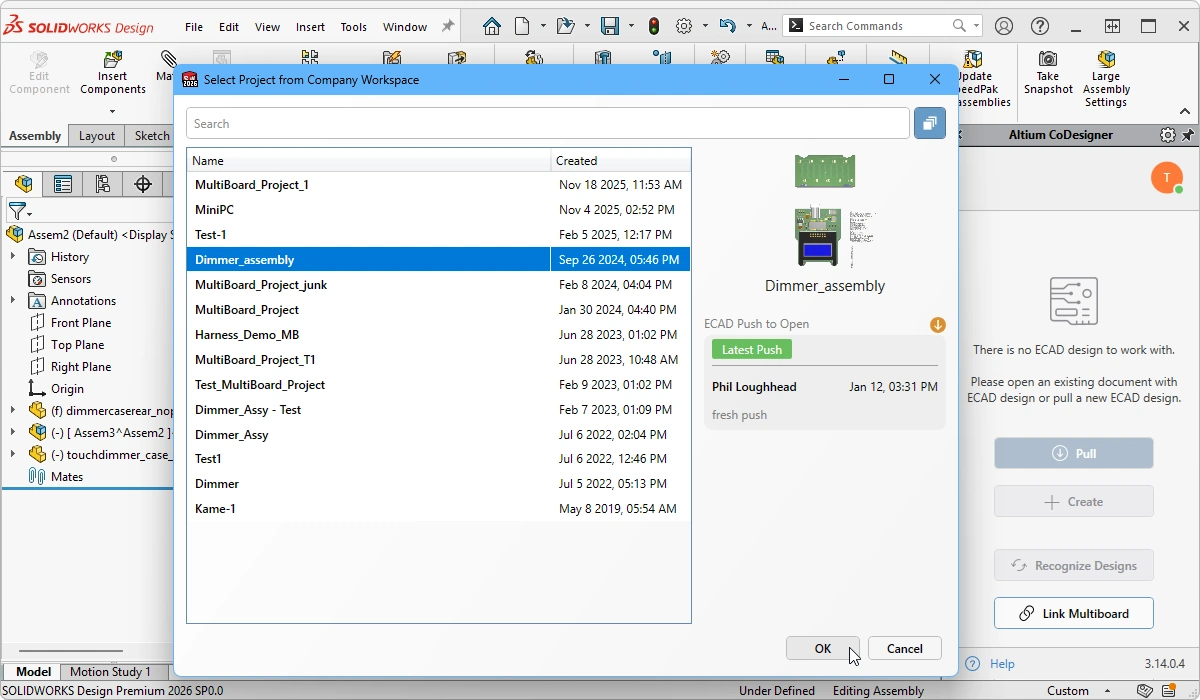The height and width of the screenshot is (700, 1200).
Task: Open the FeatureManager Design Tree tab icon
Action: (24, 184)
